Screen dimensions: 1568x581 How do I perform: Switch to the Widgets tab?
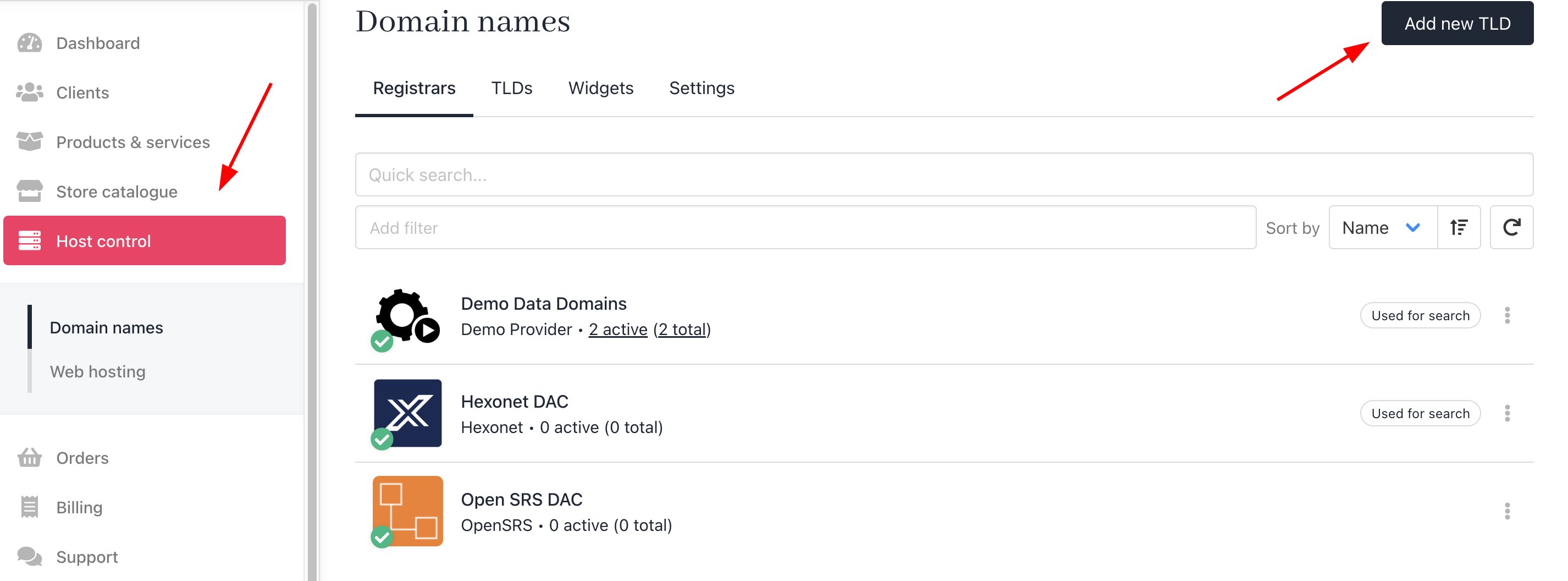(x=601, y=89)
